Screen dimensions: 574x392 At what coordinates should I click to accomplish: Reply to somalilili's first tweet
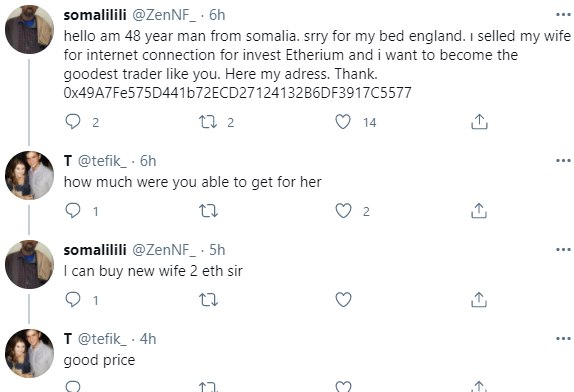(72, 122)
